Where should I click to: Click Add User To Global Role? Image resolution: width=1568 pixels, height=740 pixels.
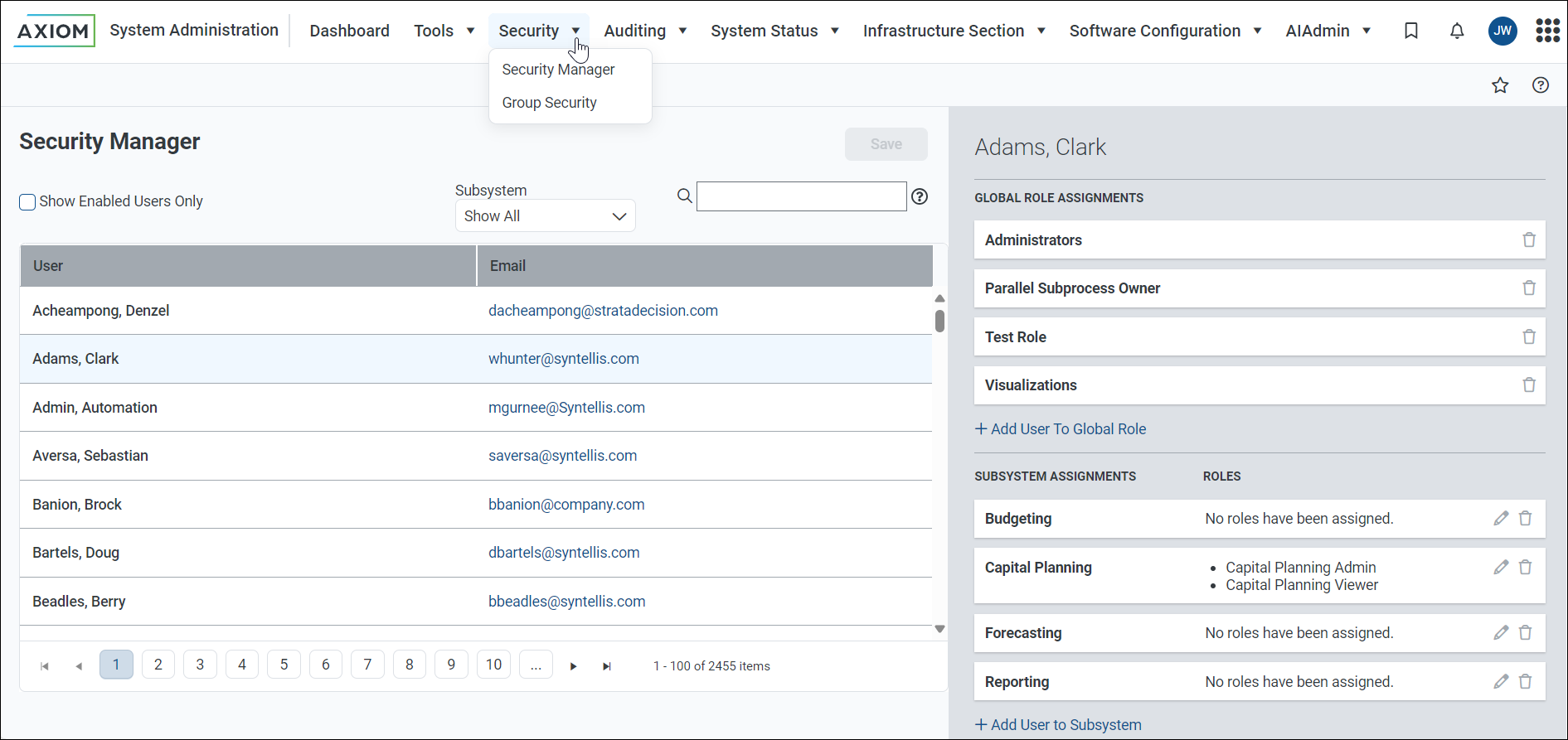point(1061,429)
